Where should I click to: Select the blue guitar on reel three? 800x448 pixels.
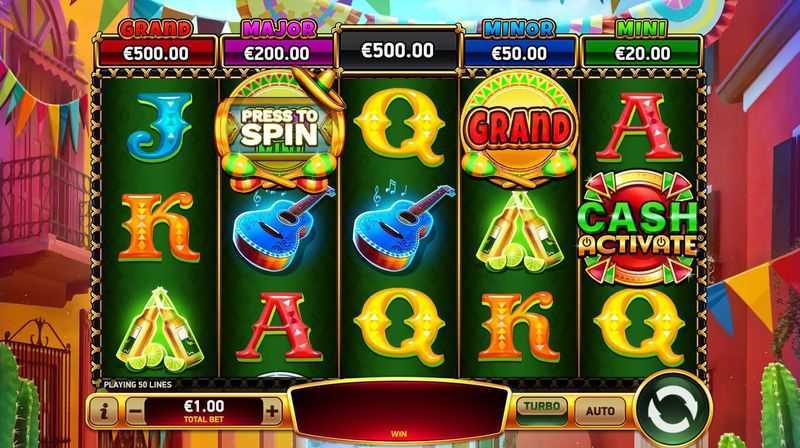[403, 228]
